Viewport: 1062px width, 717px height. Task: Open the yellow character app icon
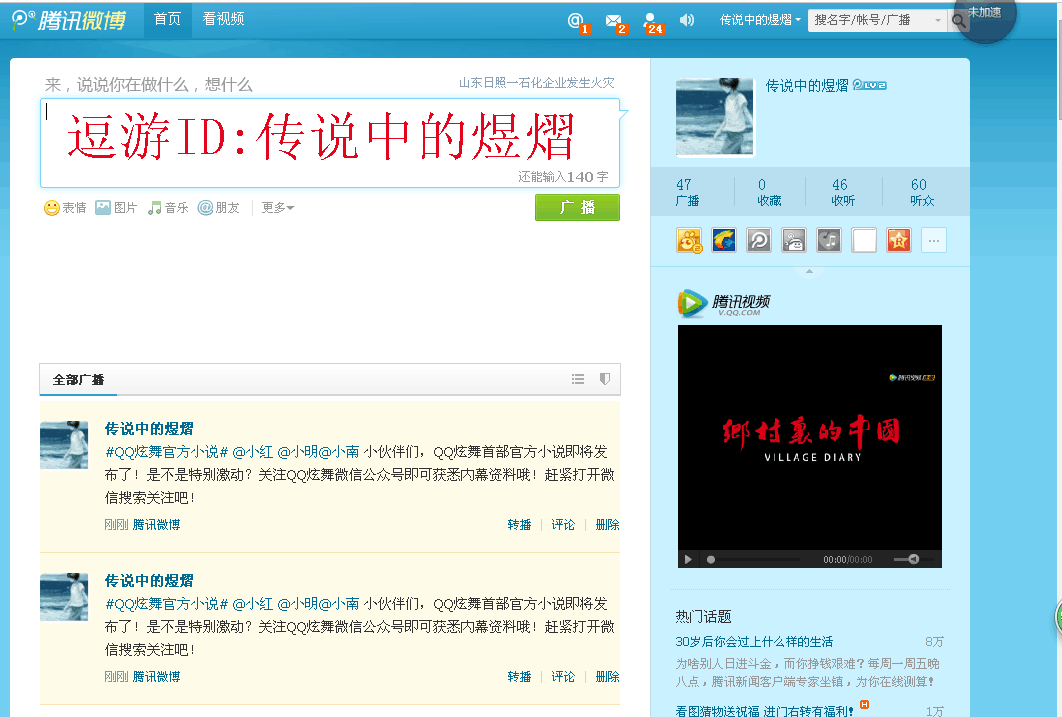[689, 240]
